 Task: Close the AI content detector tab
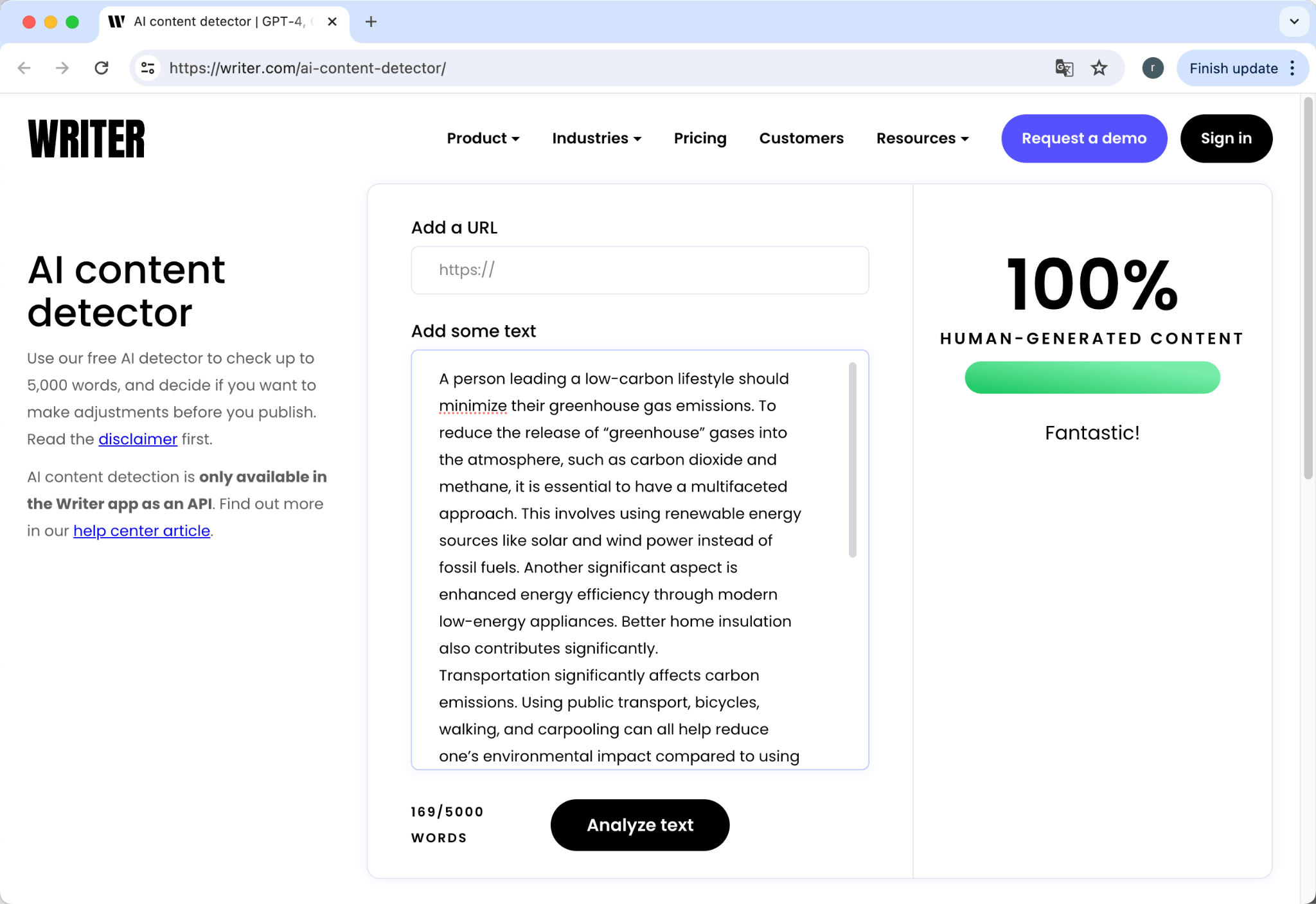pos(332,22)
